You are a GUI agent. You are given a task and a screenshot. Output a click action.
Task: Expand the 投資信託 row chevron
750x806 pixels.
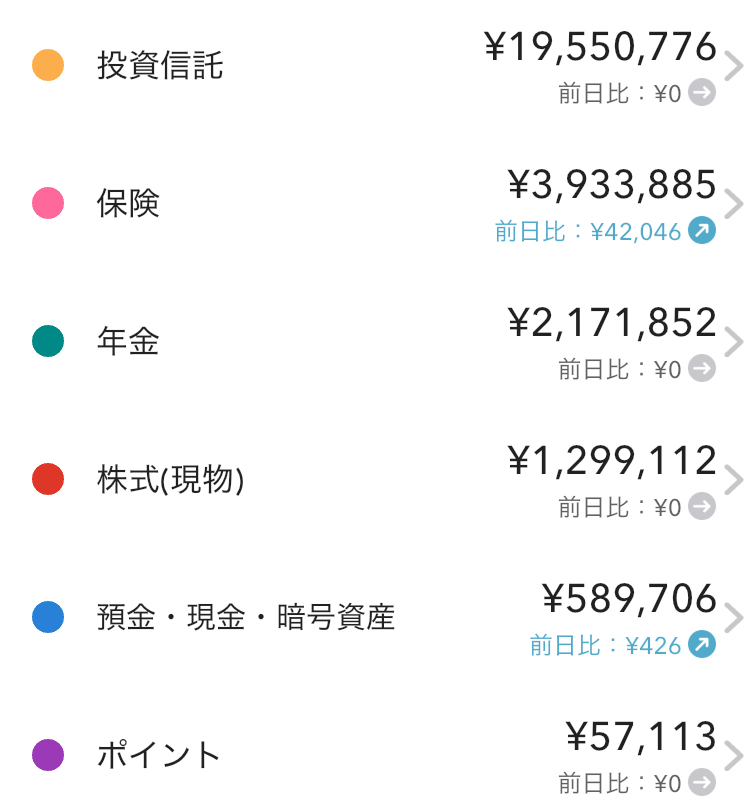(734, 67)
